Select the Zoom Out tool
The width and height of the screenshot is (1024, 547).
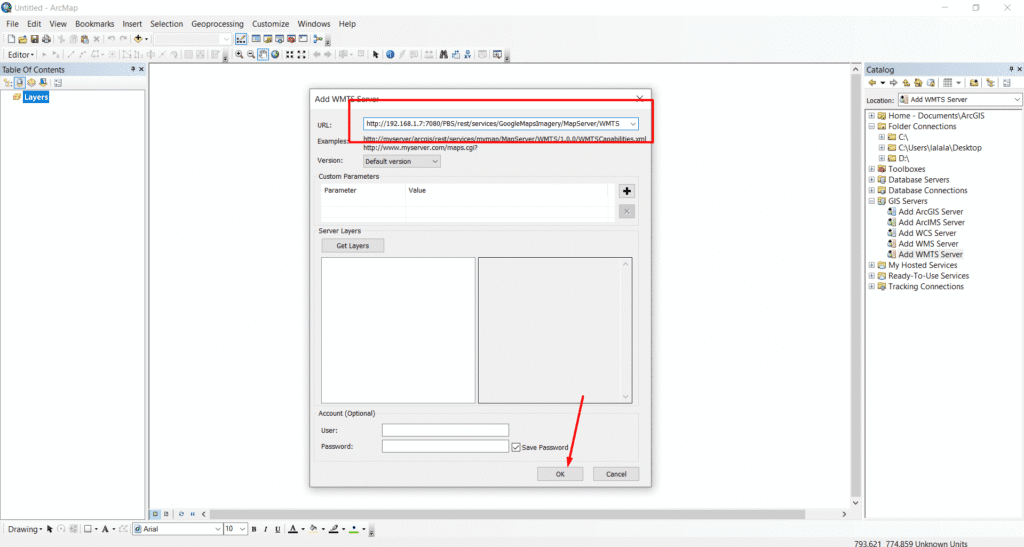[251, 55]
